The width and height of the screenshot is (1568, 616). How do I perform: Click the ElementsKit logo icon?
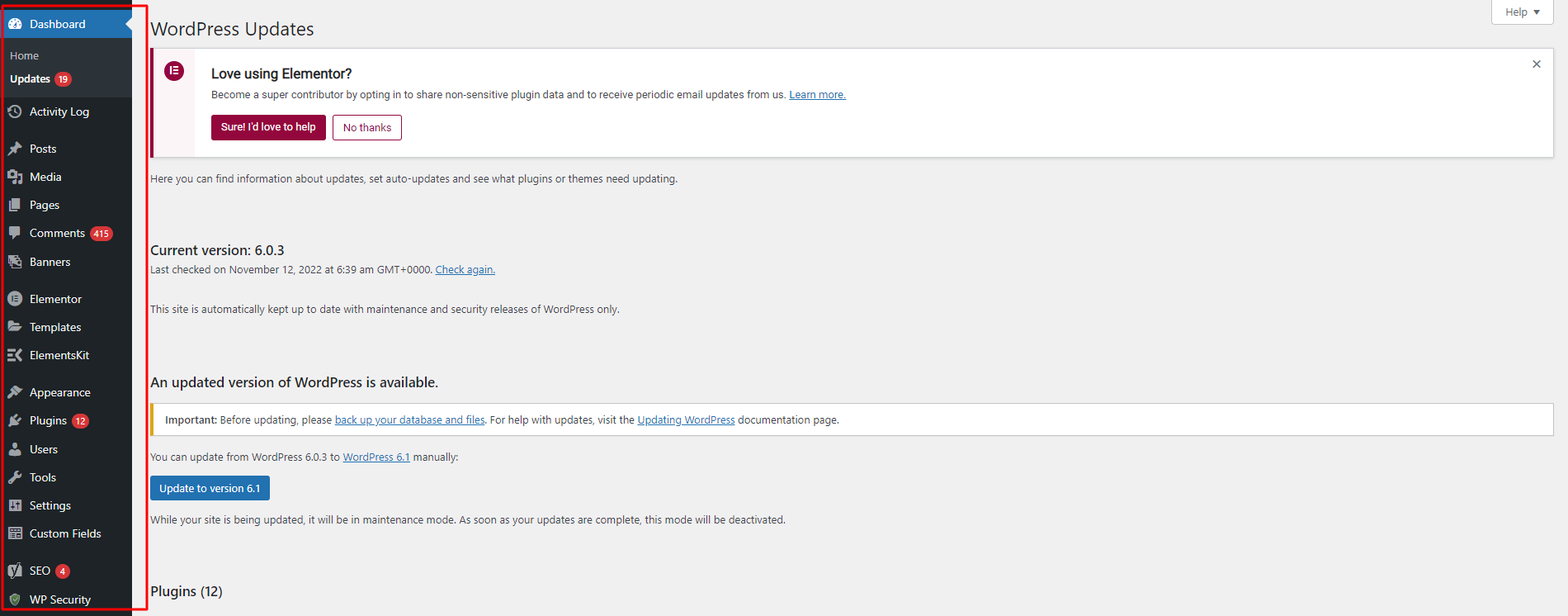pos(15,355)
